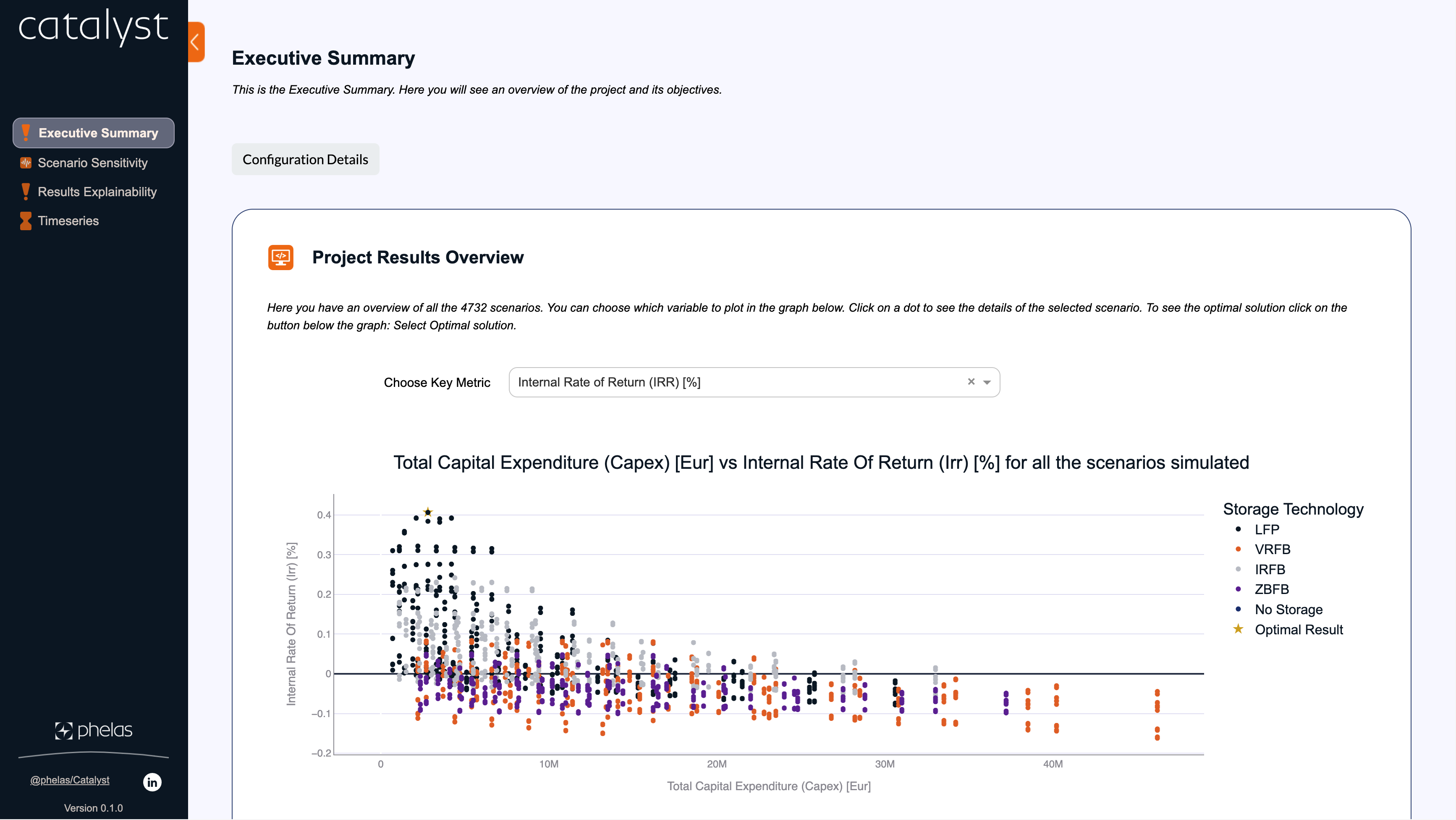Image resolution: width=1456 pixels, height=820 pixels.
Task: Click the LinkedIn icon in sidebar
Action: tap(152, 782)
